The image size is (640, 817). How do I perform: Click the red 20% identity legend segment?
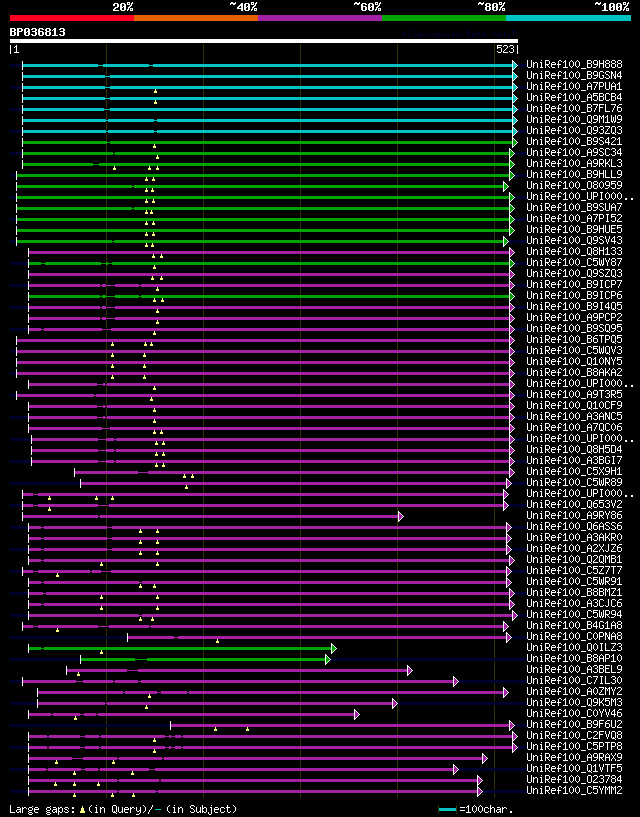(x=72, y=18)
